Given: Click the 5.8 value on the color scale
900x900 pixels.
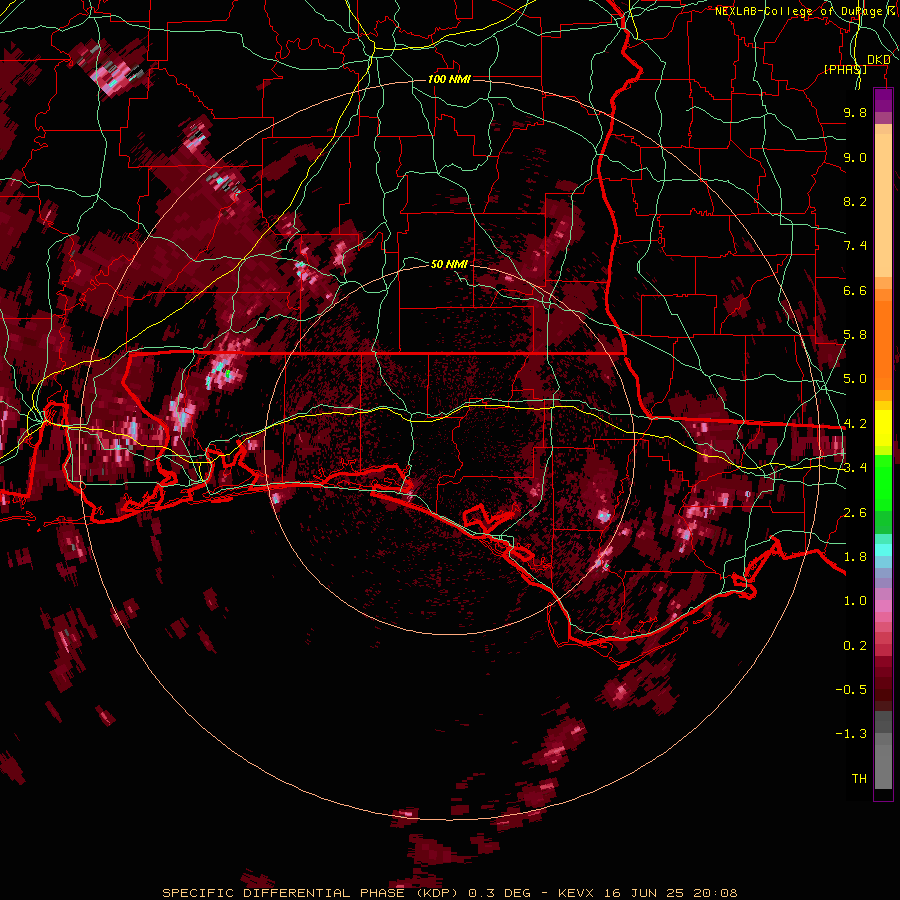Looking at the screenshot, I should [x=855, y=335].
